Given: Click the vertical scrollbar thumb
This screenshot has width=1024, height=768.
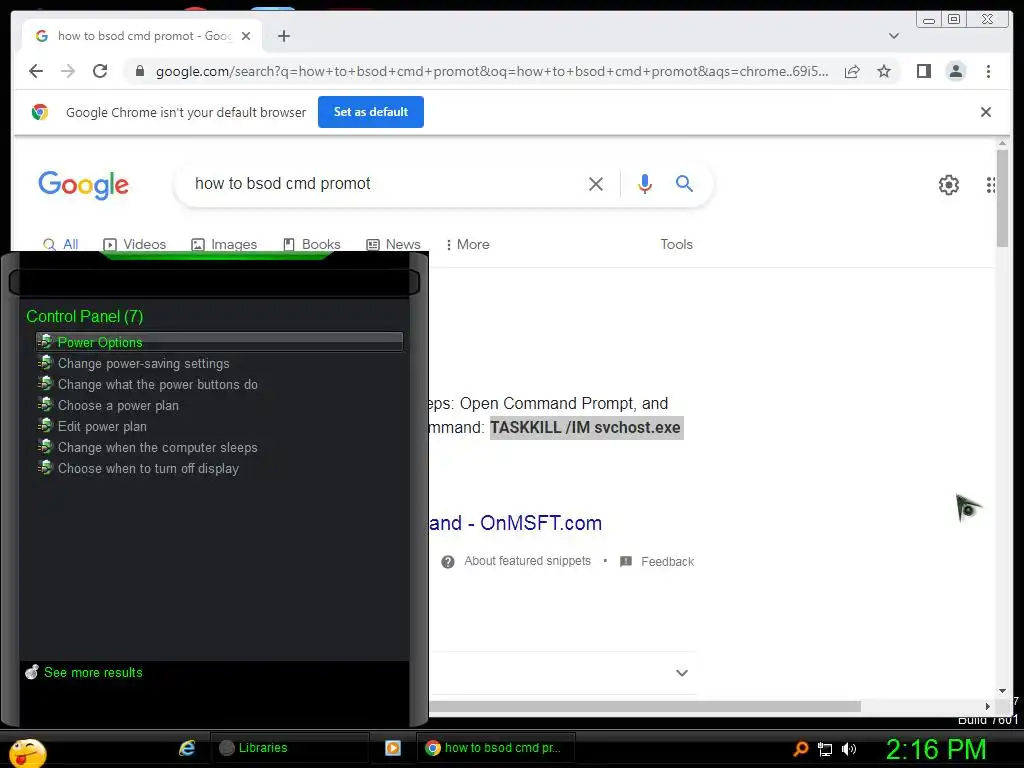Looking at the screenshot, I should tap(1002, 199).
